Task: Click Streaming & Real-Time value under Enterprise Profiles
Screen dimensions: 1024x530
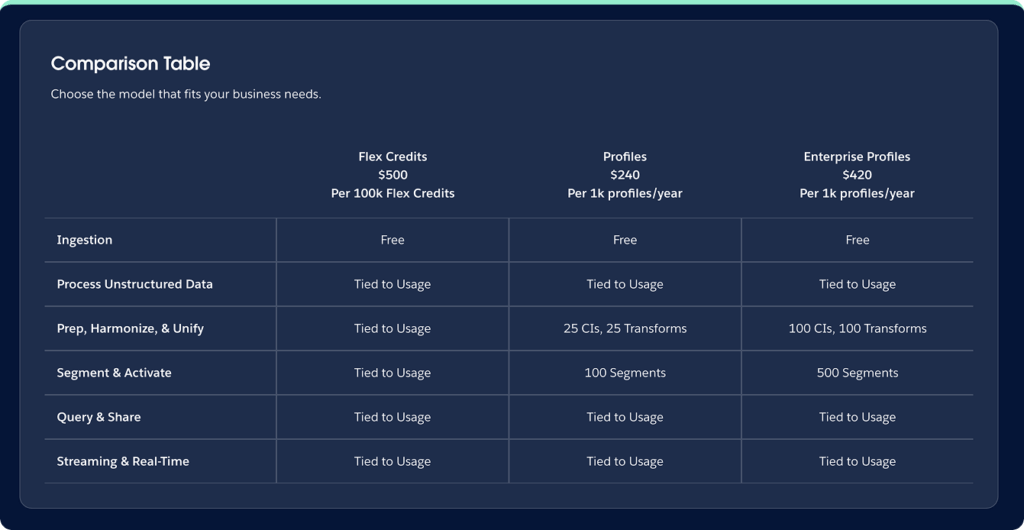Action: click(857, 461)
